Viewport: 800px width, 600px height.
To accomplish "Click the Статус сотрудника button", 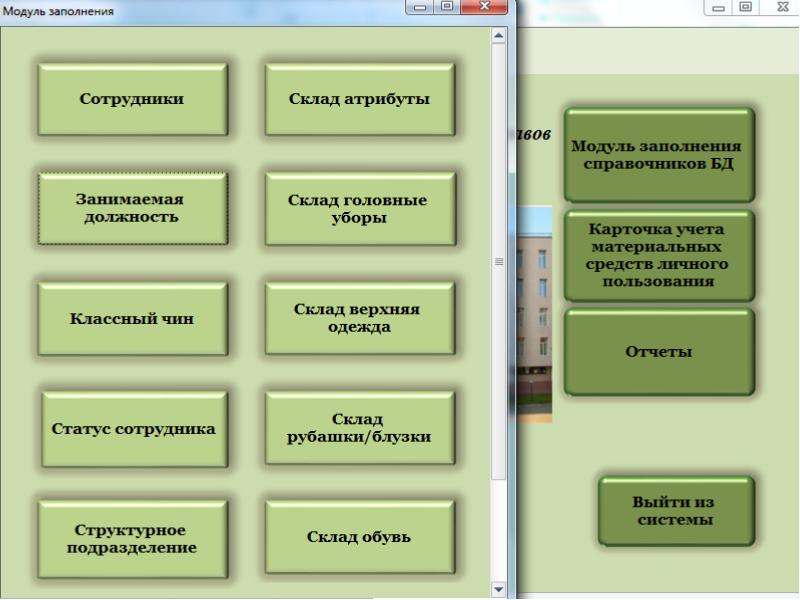I will click(132, 427).
